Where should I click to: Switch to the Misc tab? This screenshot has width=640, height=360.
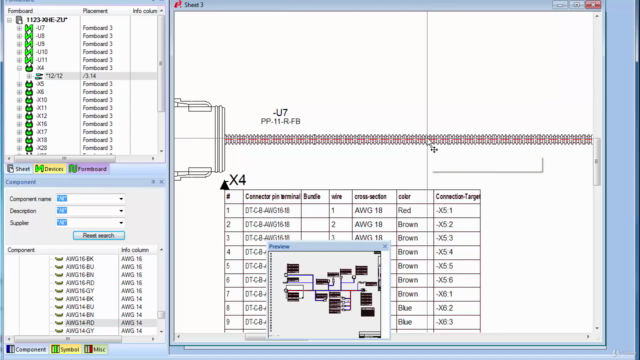click(95, 349)
